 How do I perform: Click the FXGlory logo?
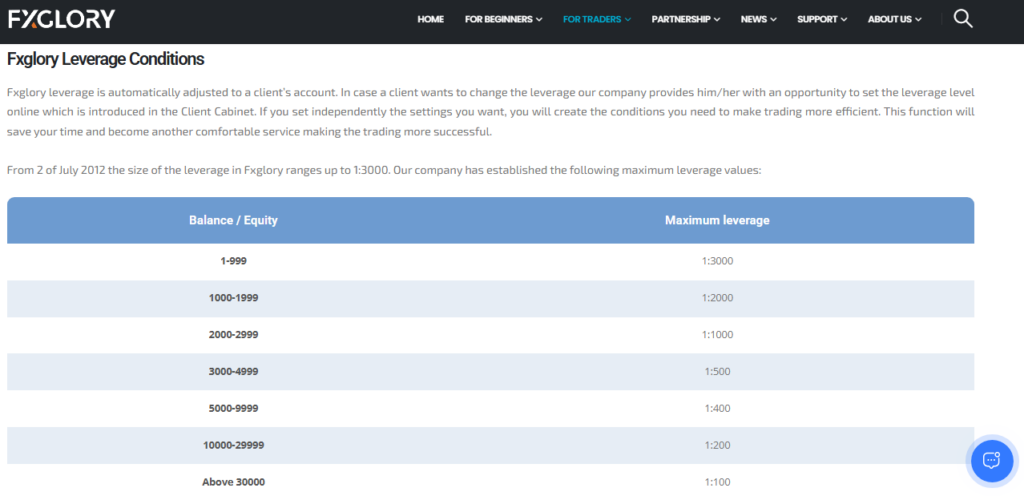(61, 19)
